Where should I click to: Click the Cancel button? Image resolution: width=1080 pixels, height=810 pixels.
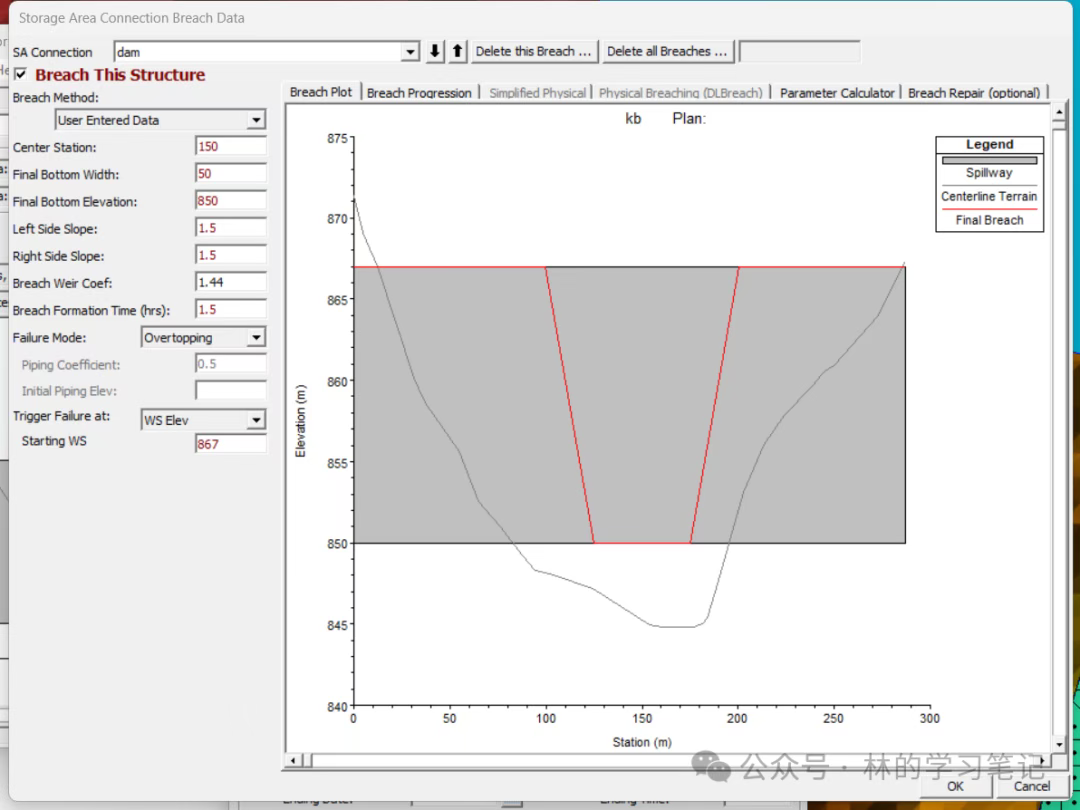pos(1031,786)
